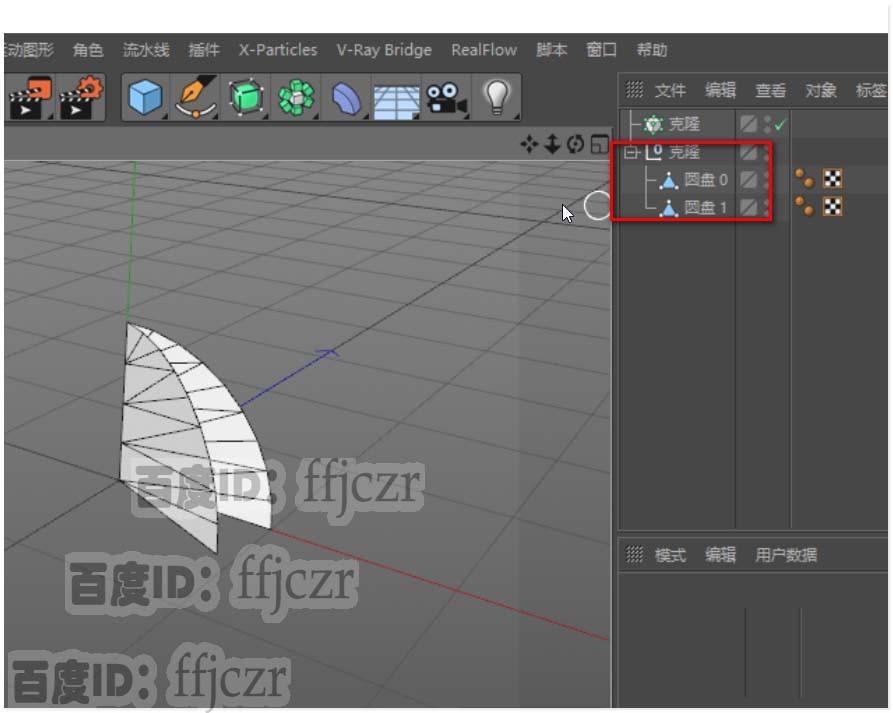Select the Pen spline tool icon
Image resolution: width=893 pixels, height=713 pixels.
tap(195, 97)
